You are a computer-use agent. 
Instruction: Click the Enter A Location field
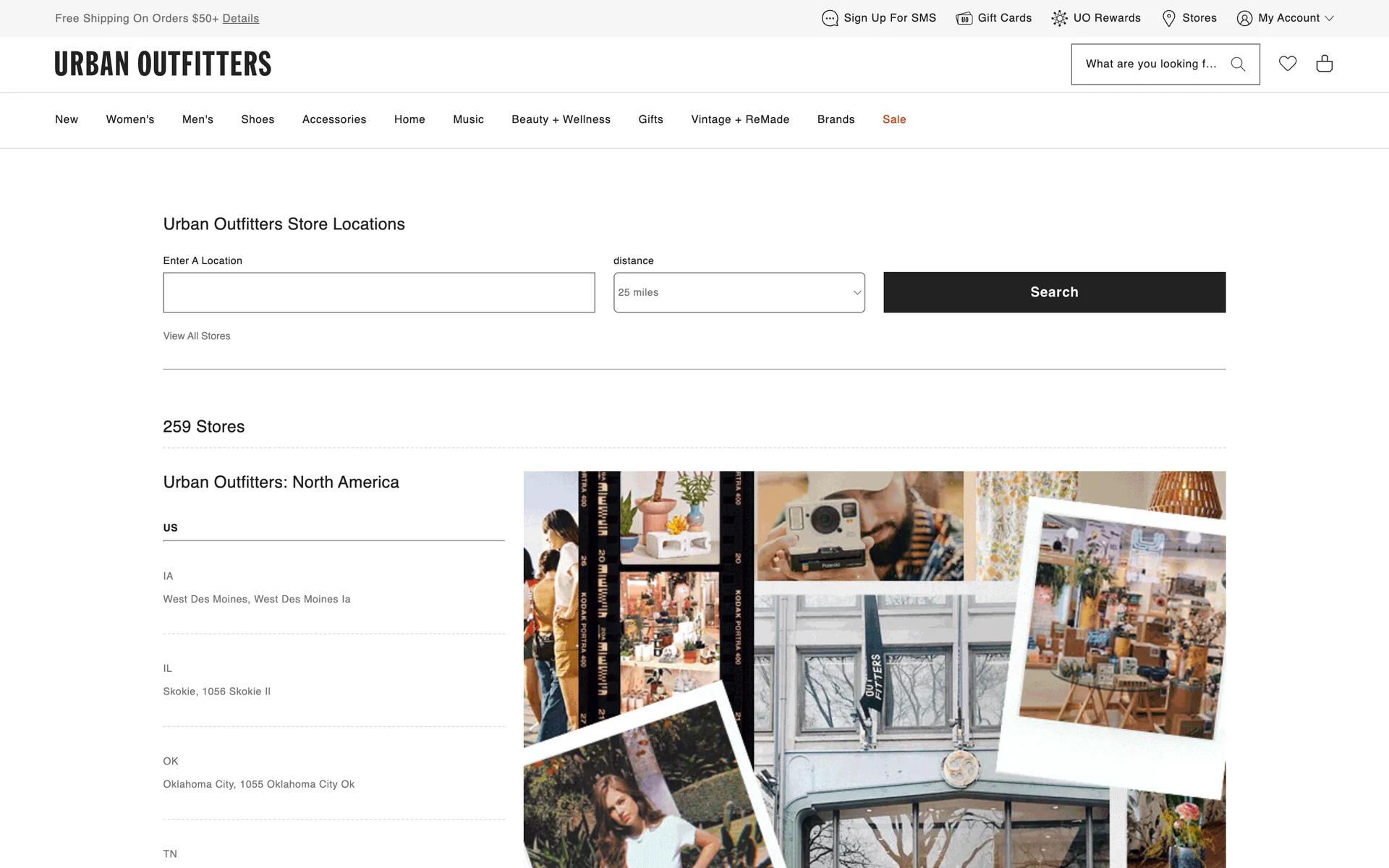(x=378, y=292)
